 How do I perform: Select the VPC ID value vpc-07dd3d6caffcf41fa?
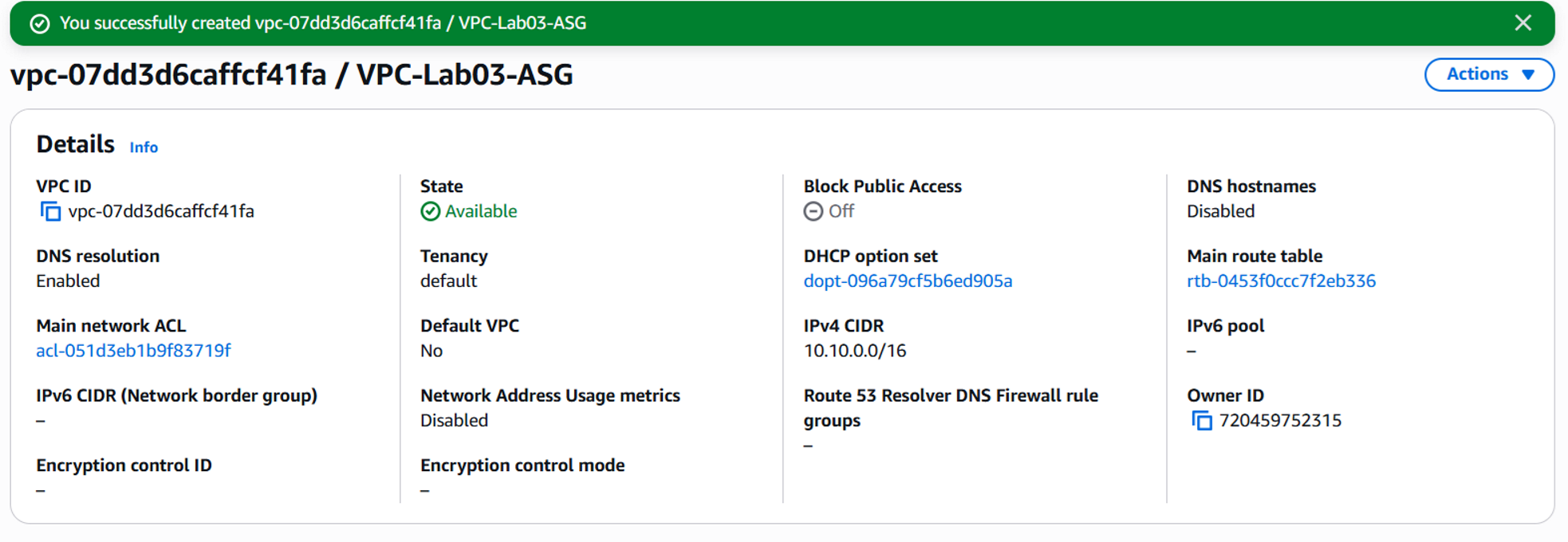click(161, 211)
